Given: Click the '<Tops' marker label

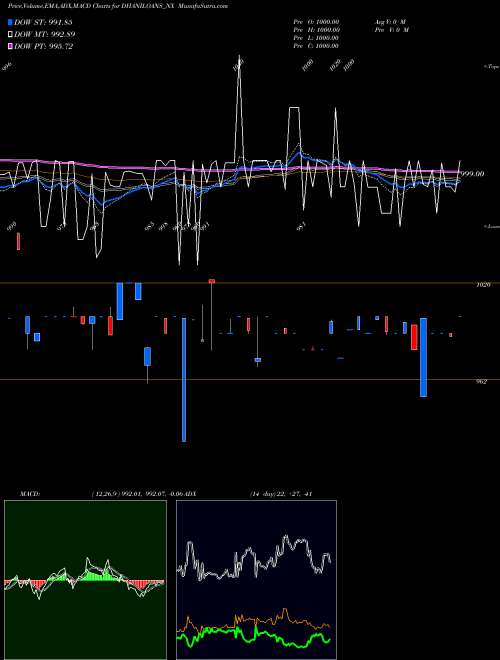Looking at the screenshot, I should click(x=492, y=67).
